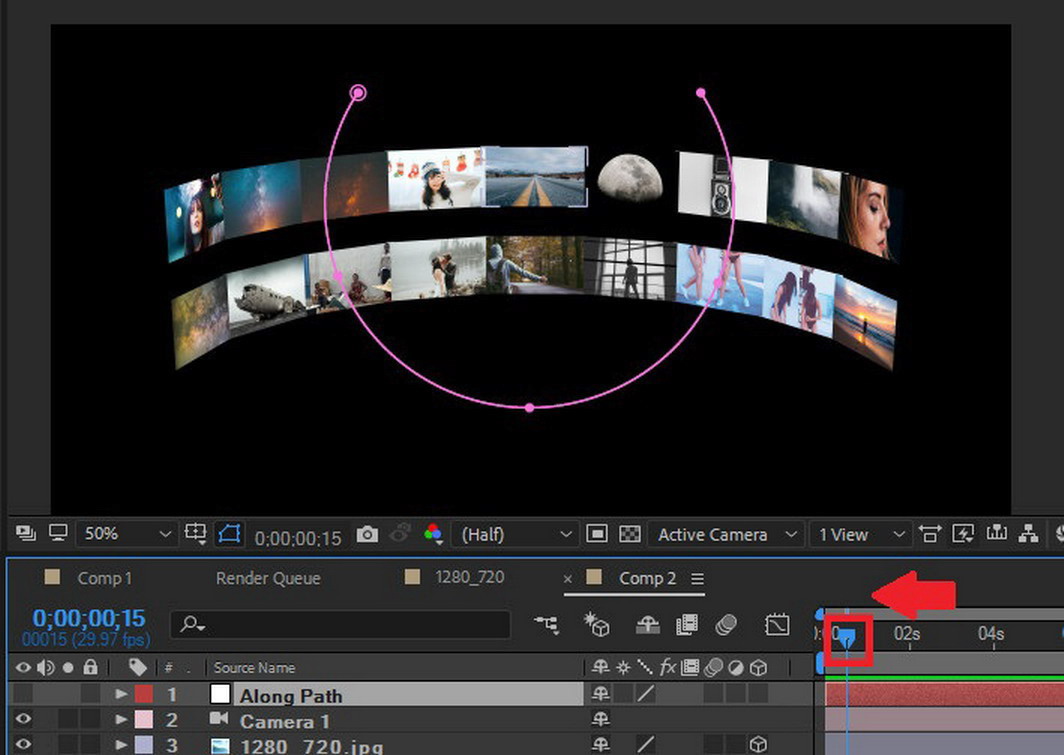Open the Composition Mini-Flowchart

tap(546, 625)
